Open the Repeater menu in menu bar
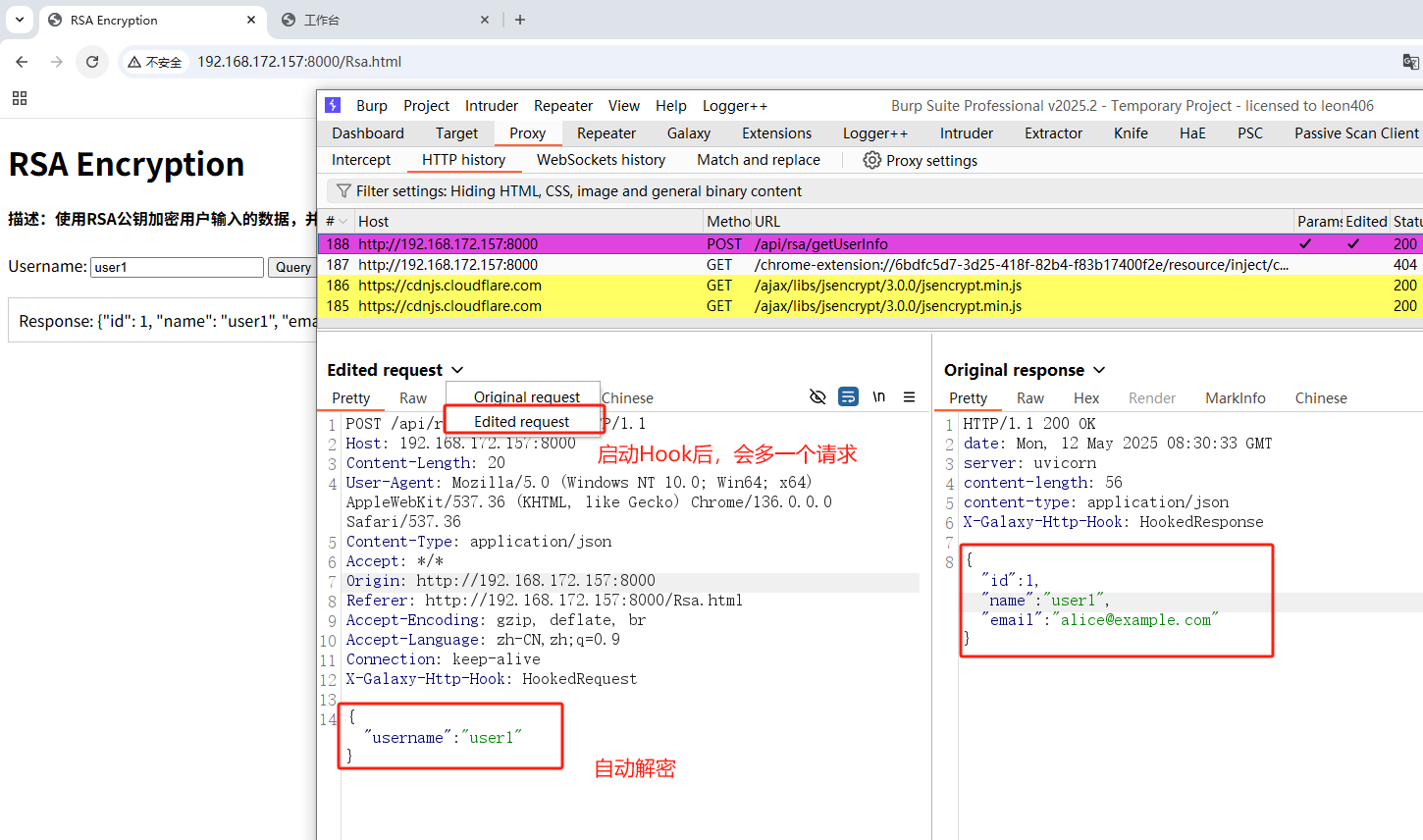 click(563, 105)
